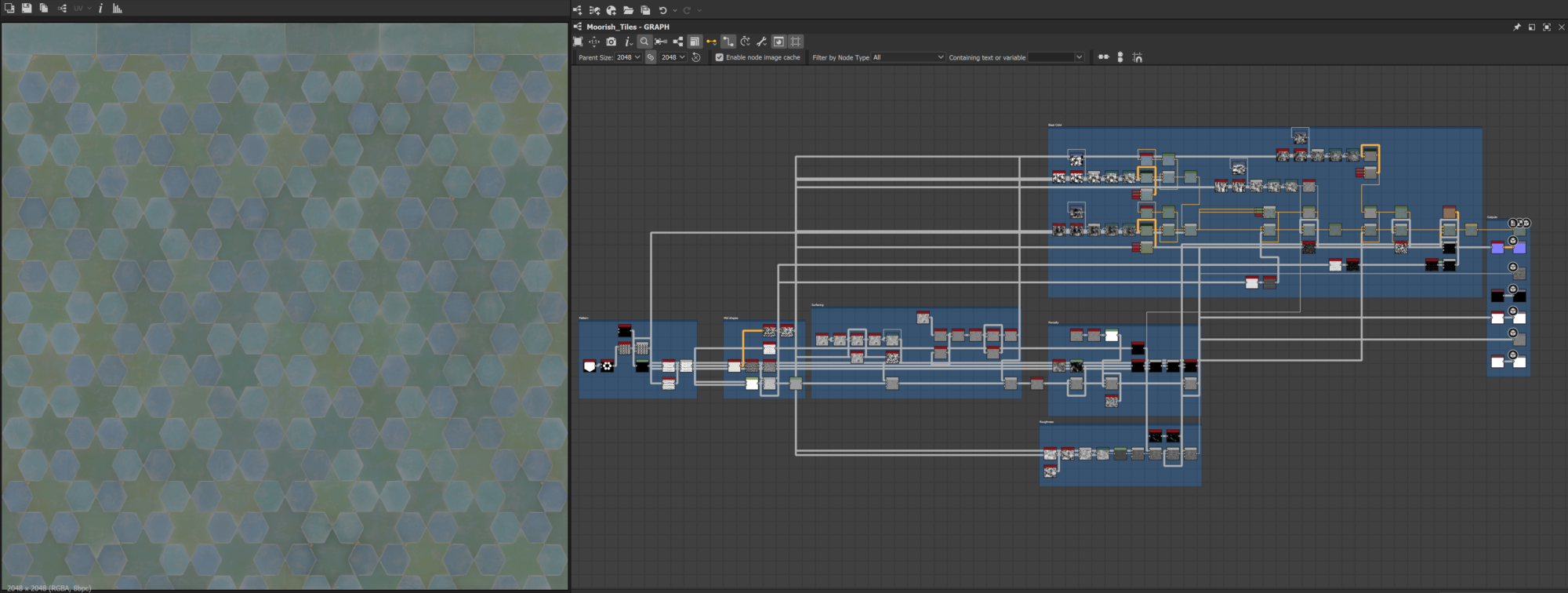1568x593 pixels.
Task: Select the Moorish_Tiles - GRAPH tab
Action: tap(627, 27)
